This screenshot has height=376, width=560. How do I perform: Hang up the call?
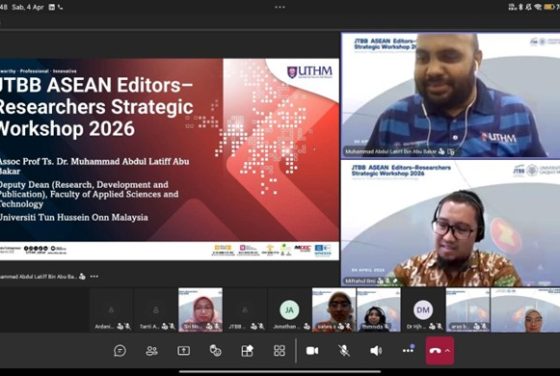[435, 351]
